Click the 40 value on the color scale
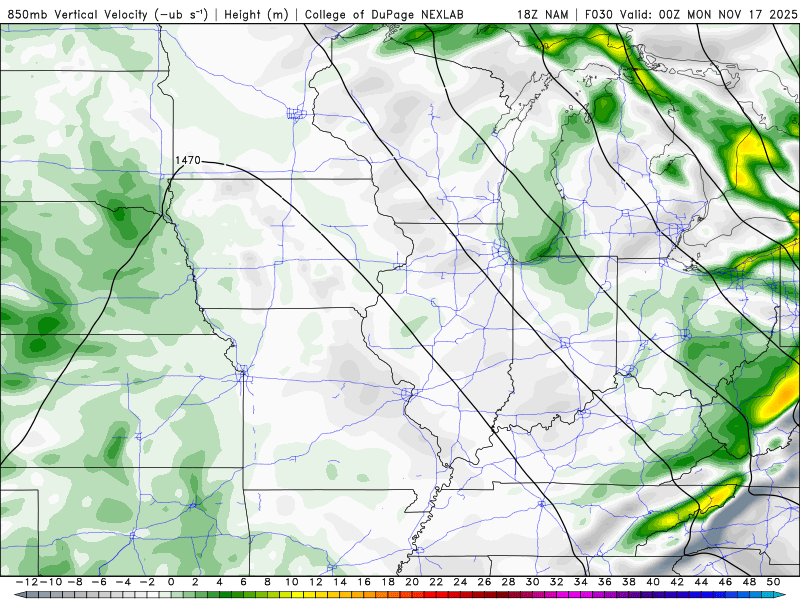This screenshot has width=800, height=600. (653, 582)
